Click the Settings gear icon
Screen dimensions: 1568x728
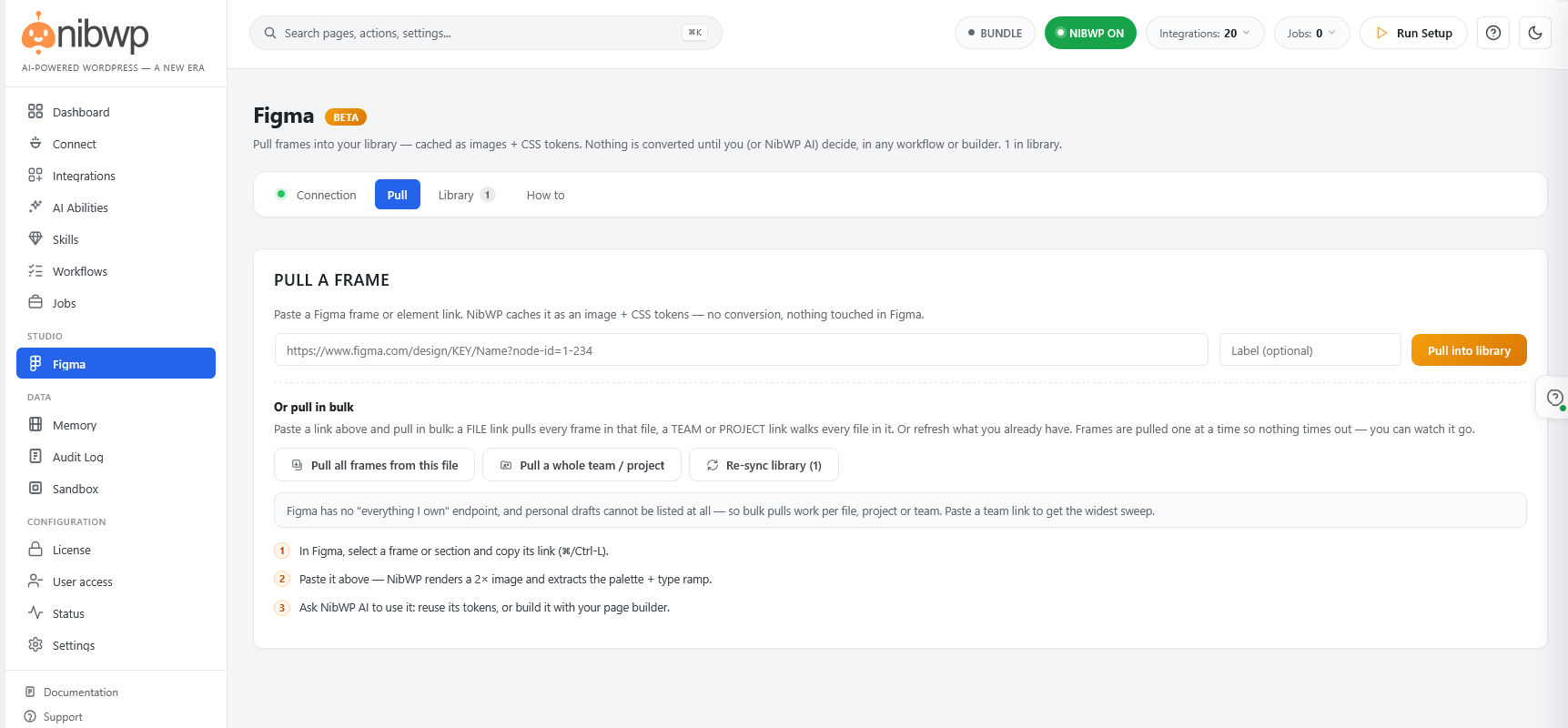pos(35,644)
